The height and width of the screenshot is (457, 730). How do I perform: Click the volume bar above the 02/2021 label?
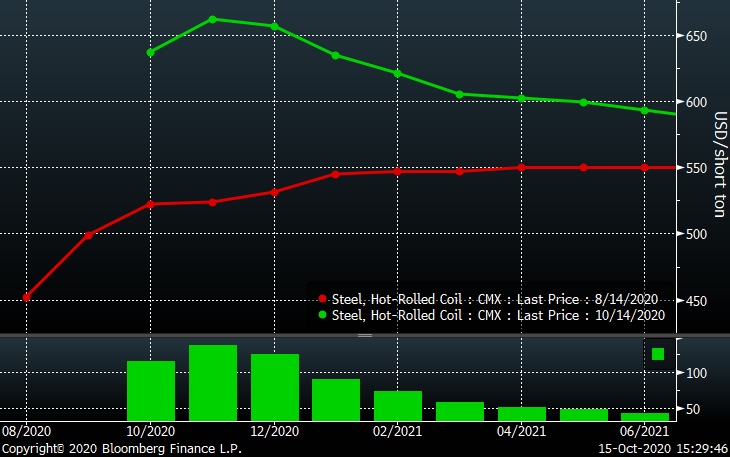(398, 405)
